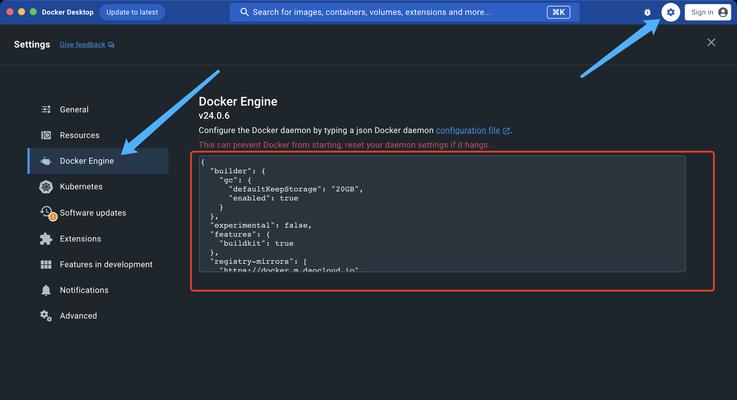737x400 pixels.
Task: Open the settings gear icon
Action: click(x=670, y=12)
